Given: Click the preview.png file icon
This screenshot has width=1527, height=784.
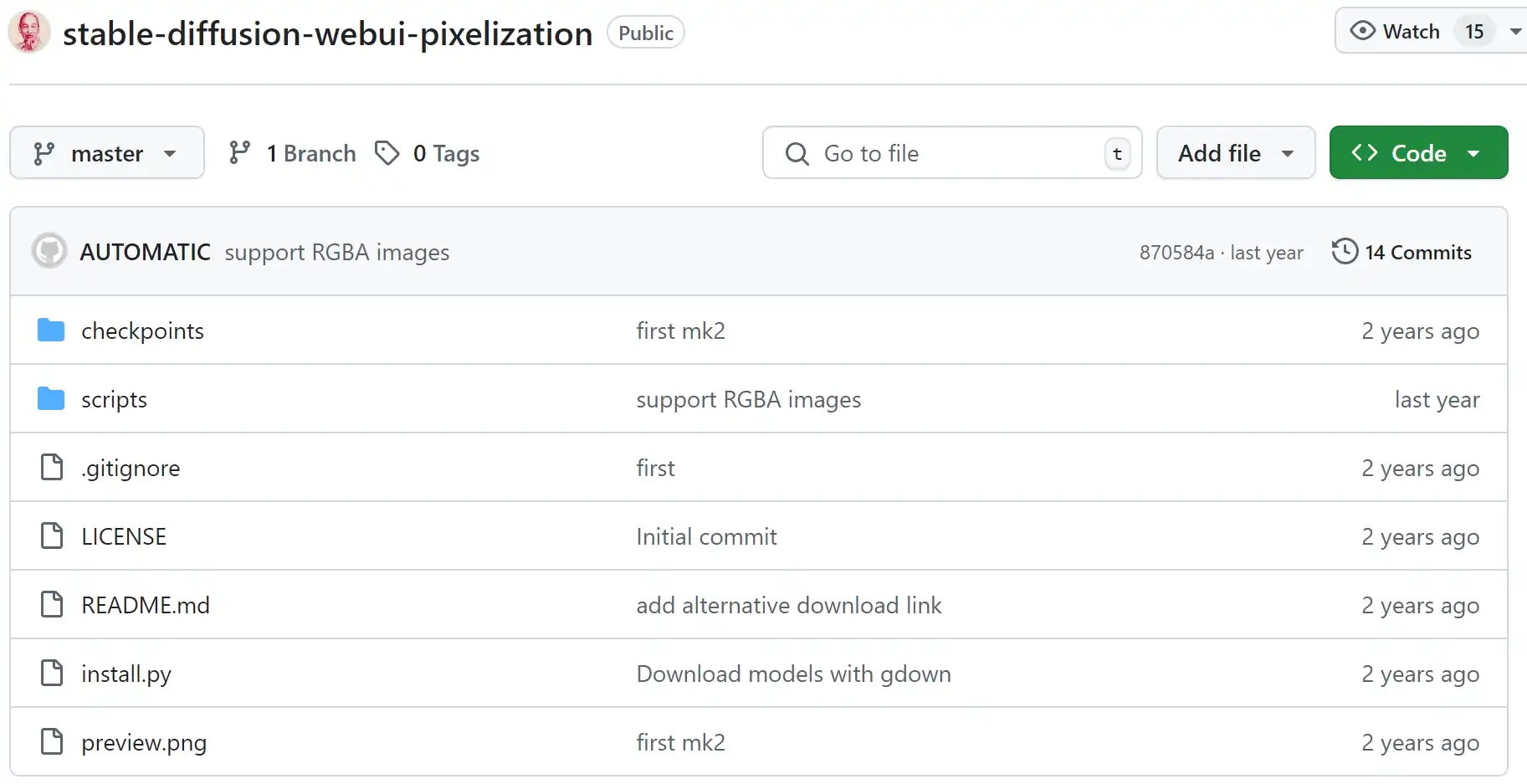Looking at the screenshot, I should (x=52, y=742).
